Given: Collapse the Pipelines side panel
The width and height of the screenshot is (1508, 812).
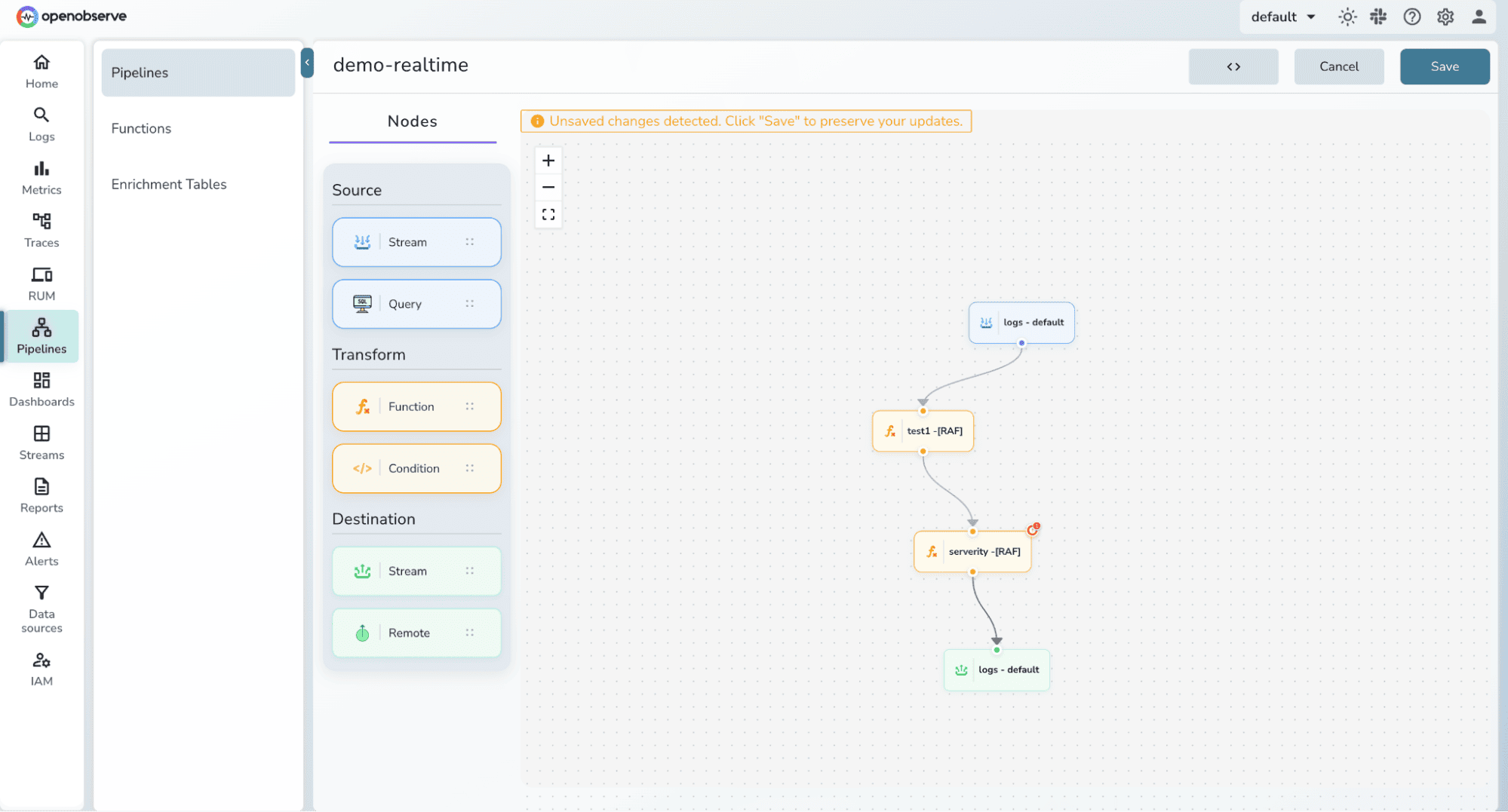Looking at the screenshot, I should (x=307, y=63).
